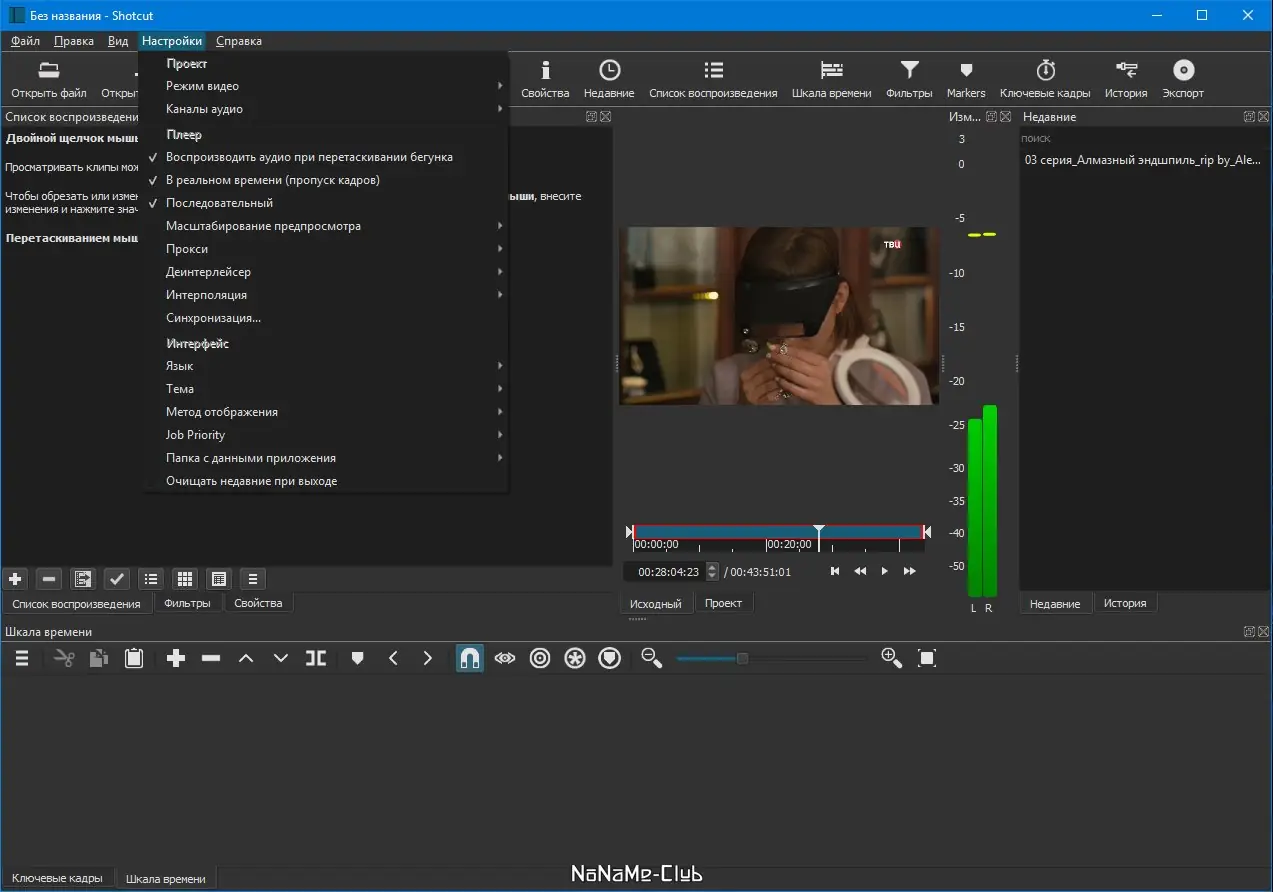Expand the Язык language submenu
Image resolution: width=1273 pixels, height=892 pixels.
180,366
